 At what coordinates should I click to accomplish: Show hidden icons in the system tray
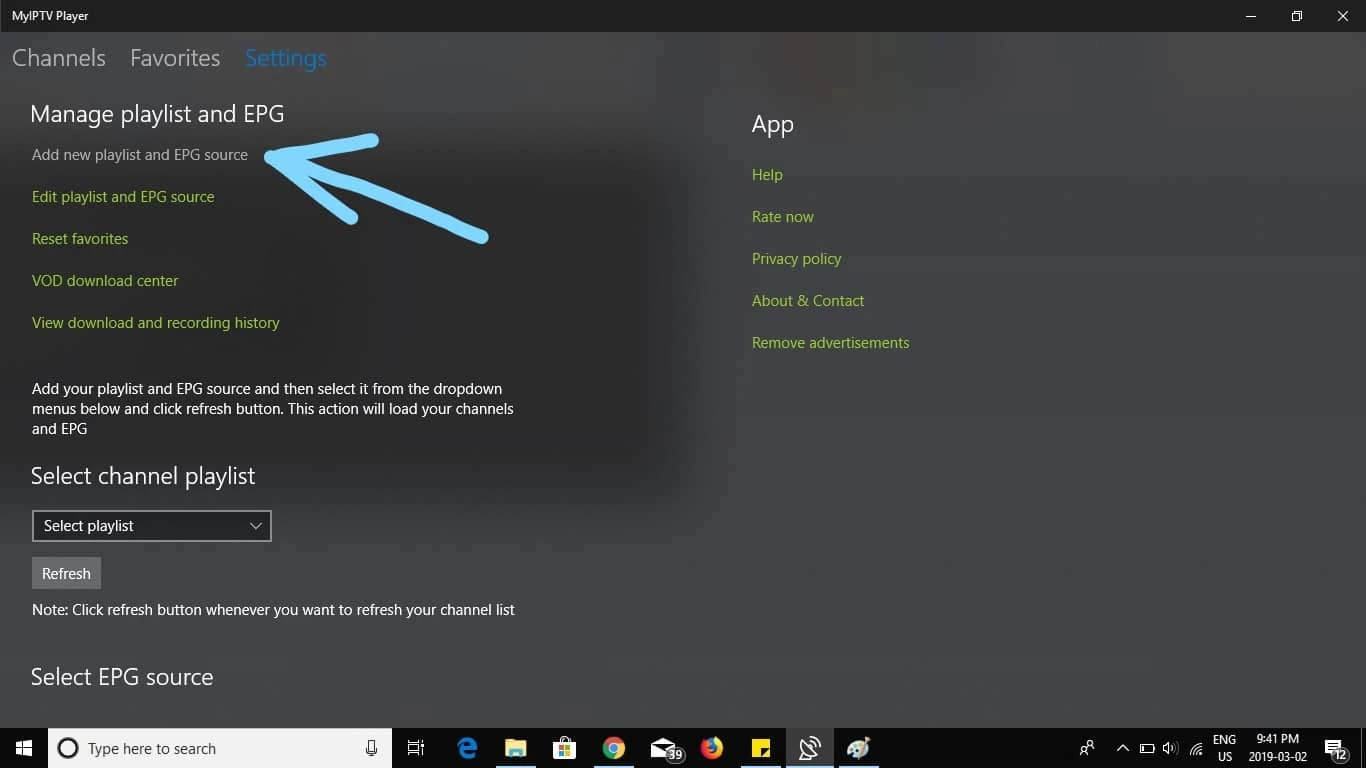tap(1122, 748)
